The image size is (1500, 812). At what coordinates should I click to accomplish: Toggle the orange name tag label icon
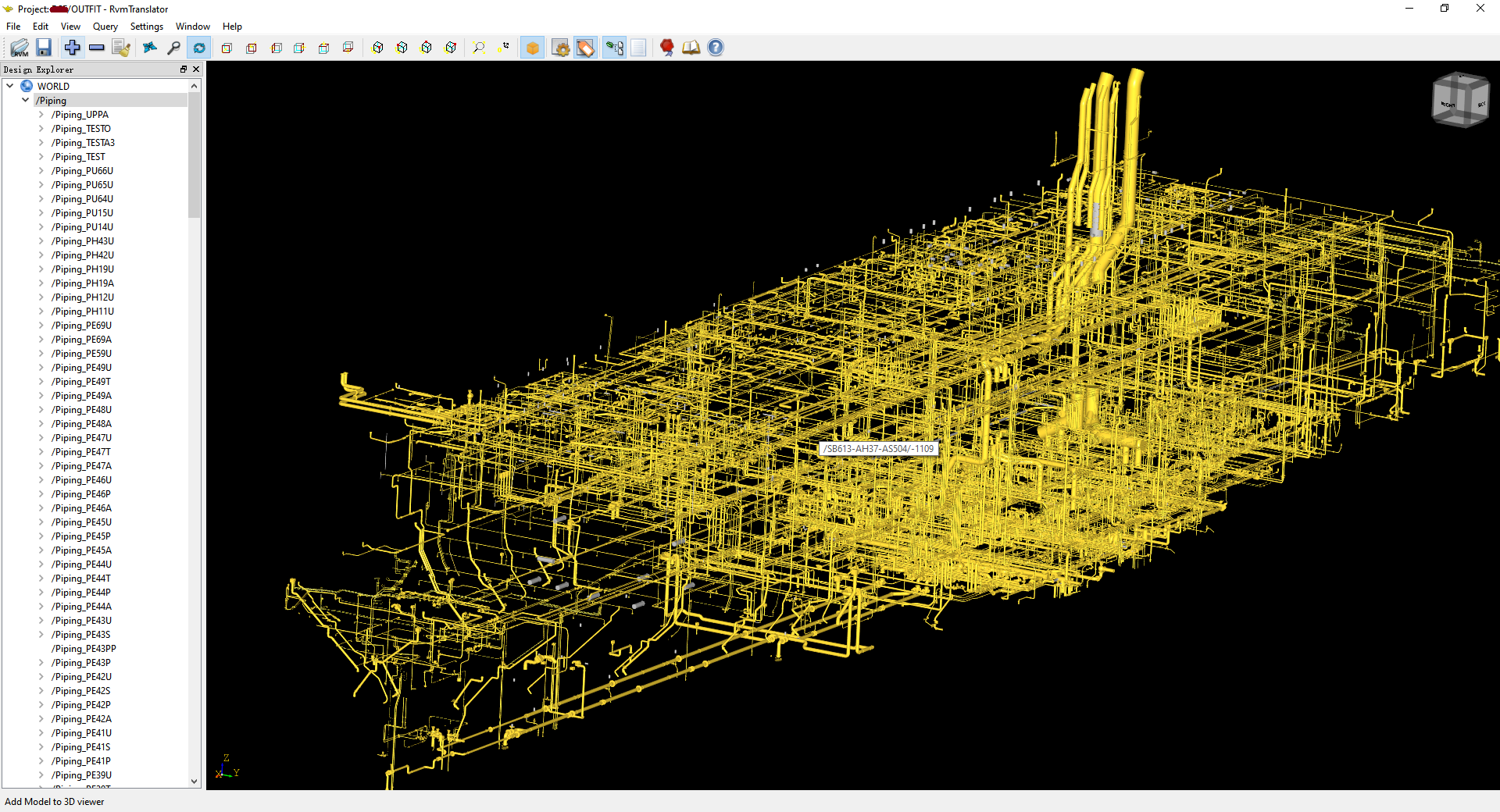click(585, 48)
